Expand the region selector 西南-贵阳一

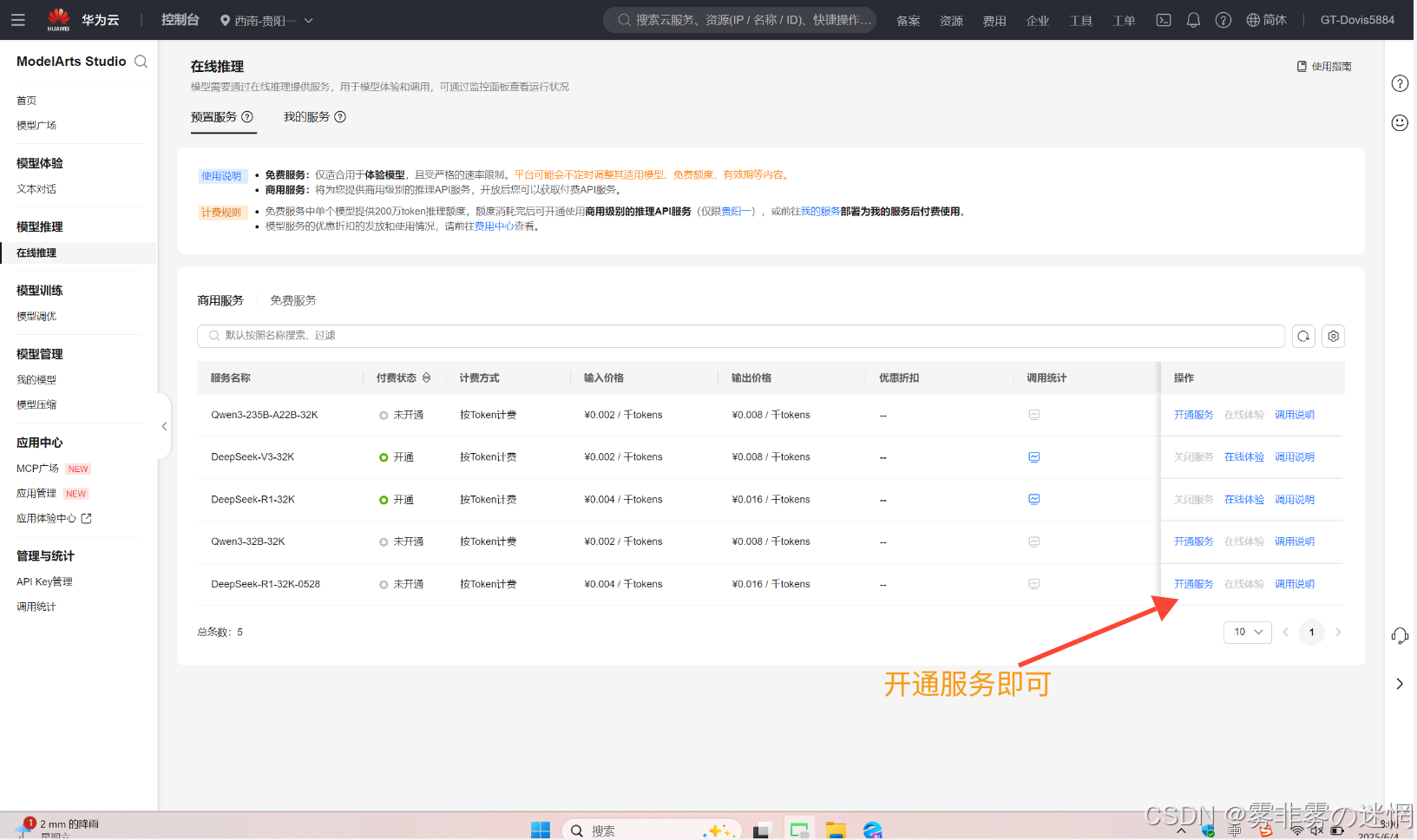[266, 20]
